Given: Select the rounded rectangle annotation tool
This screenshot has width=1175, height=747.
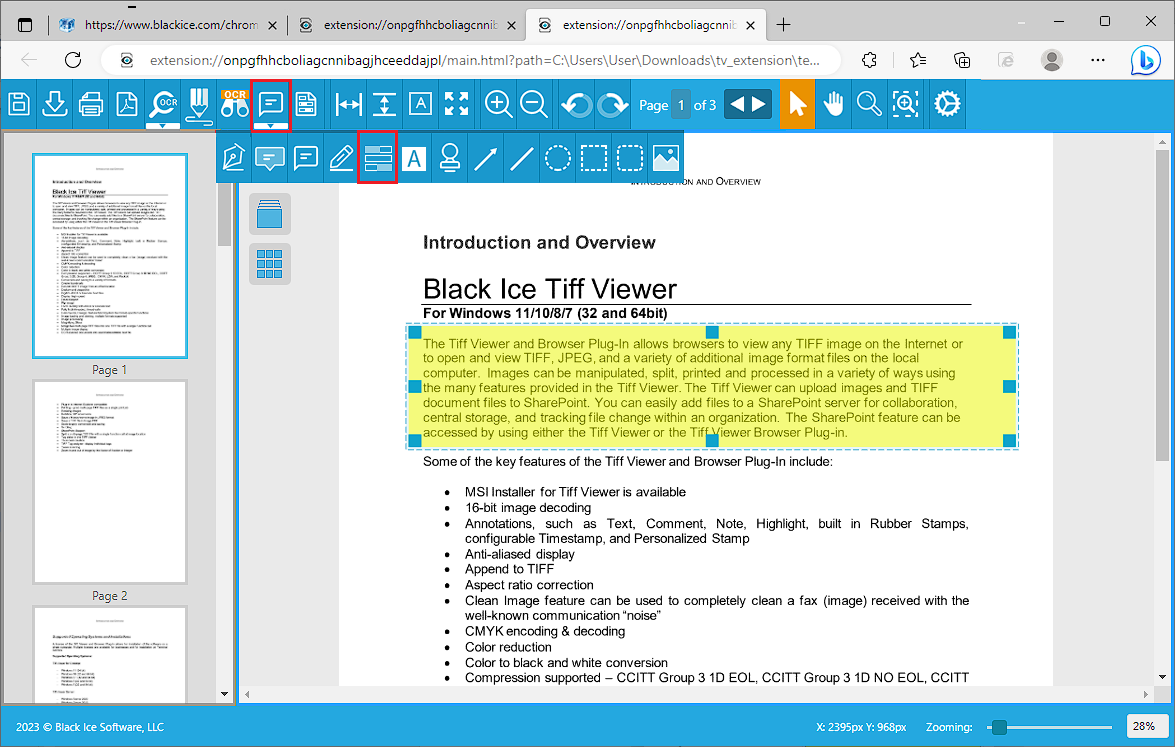Looking at the screenshot, I should (629, 158).
